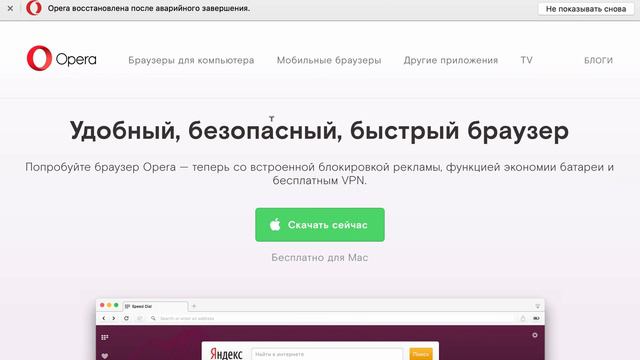Click the Apple icon on download button

pyautogui.click(x=275, y=224)
